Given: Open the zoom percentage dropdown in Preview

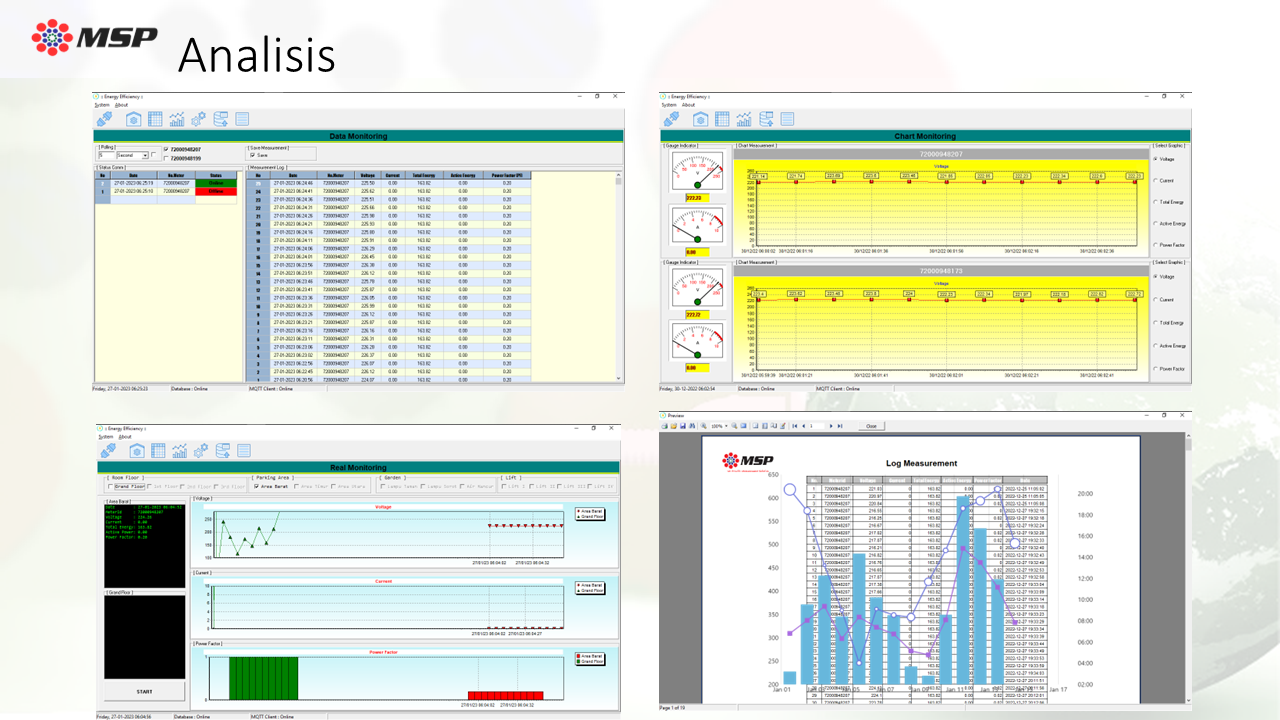Looking at the screenshot, I should click(725, 426).
